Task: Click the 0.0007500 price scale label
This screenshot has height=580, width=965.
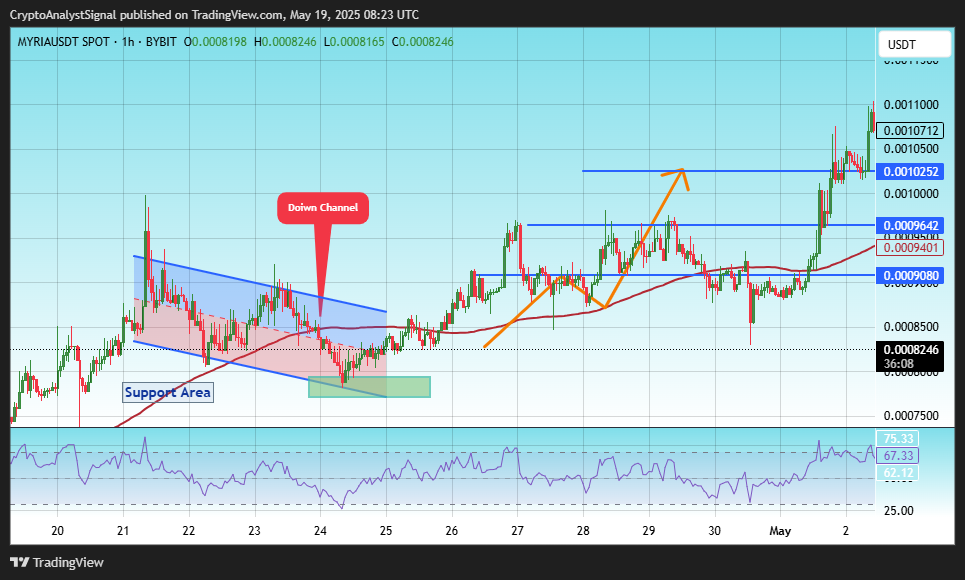Action: [x=911, y=416]
